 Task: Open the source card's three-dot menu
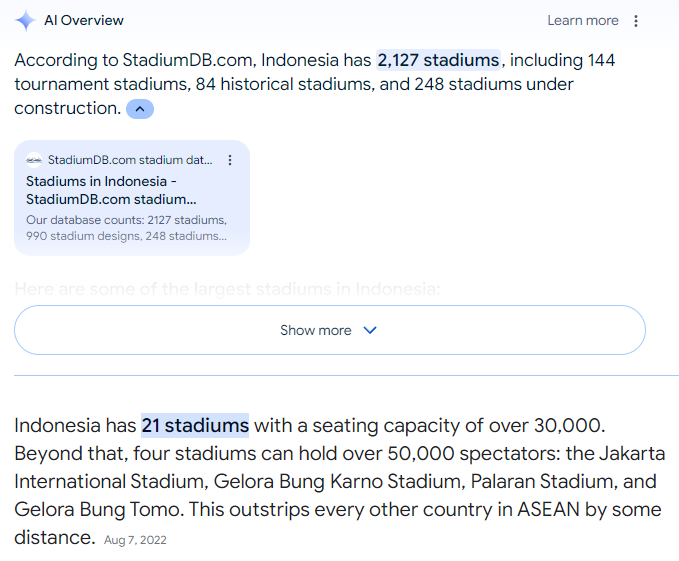tap(230, 160)
